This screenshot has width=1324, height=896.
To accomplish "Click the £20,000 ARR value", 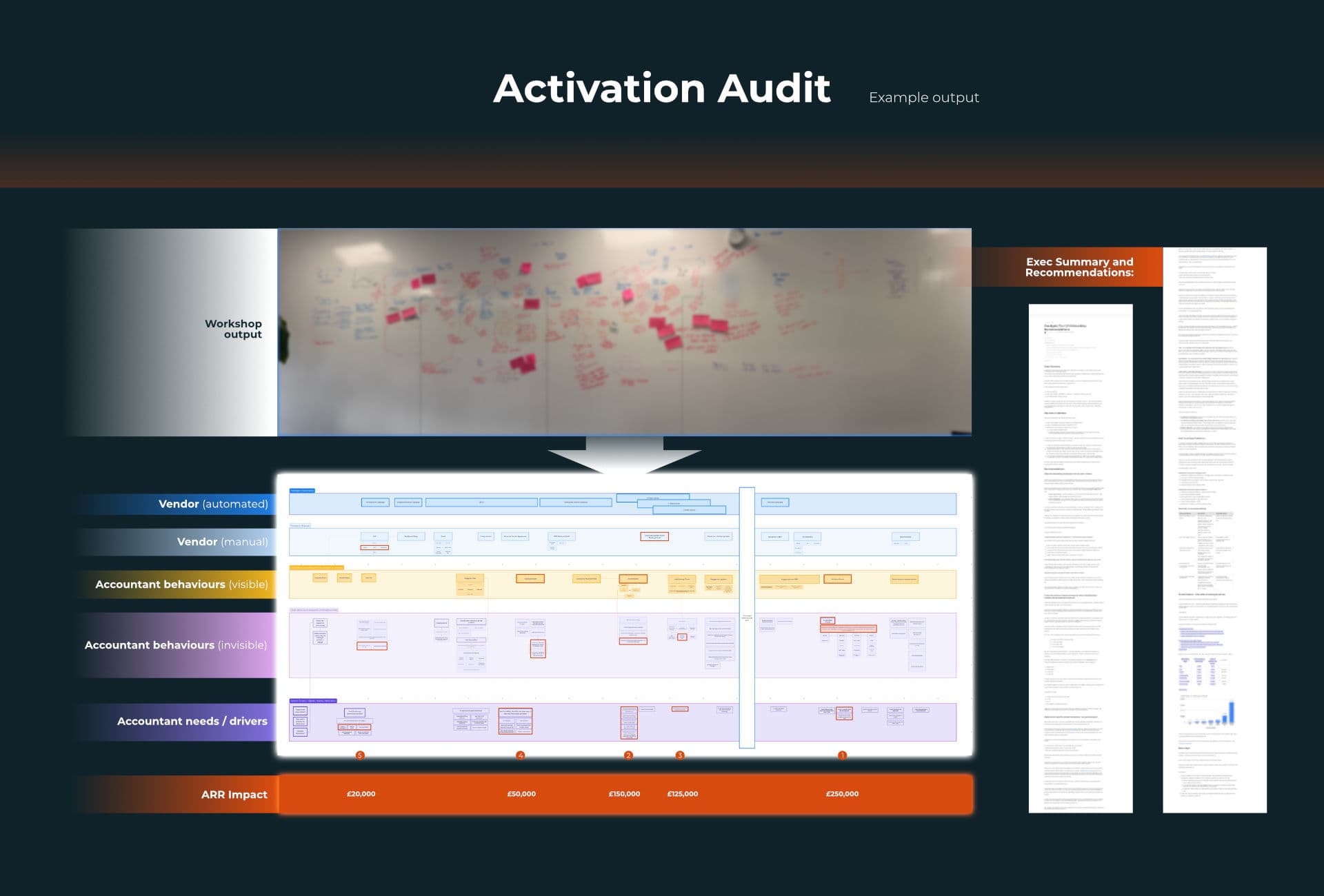I will [361, 794].
